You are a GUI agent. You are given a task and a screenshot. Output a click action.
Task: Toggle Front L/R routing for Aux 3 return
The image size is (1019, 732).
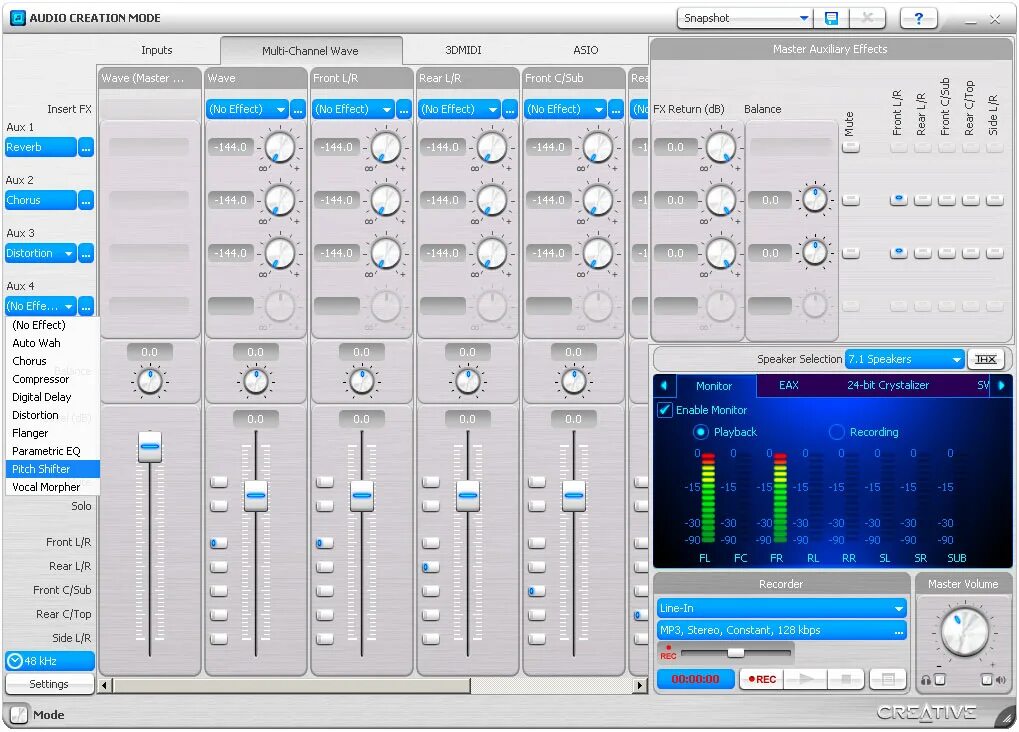[x=899, y=253]
